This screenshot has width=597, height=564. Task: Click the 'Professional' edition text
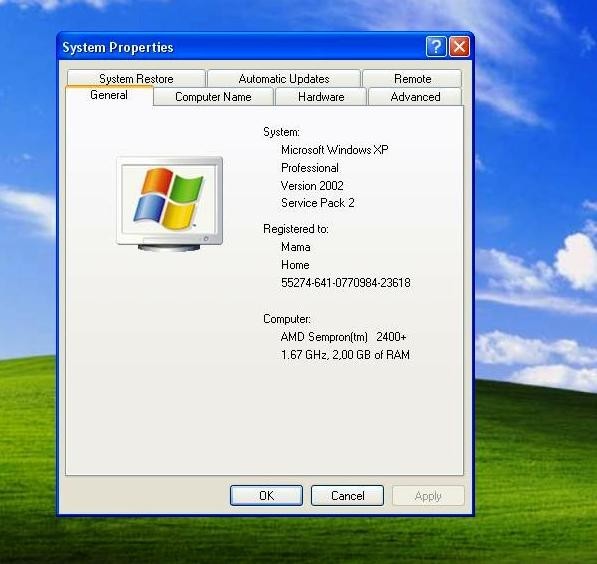(x=310, y=168)
